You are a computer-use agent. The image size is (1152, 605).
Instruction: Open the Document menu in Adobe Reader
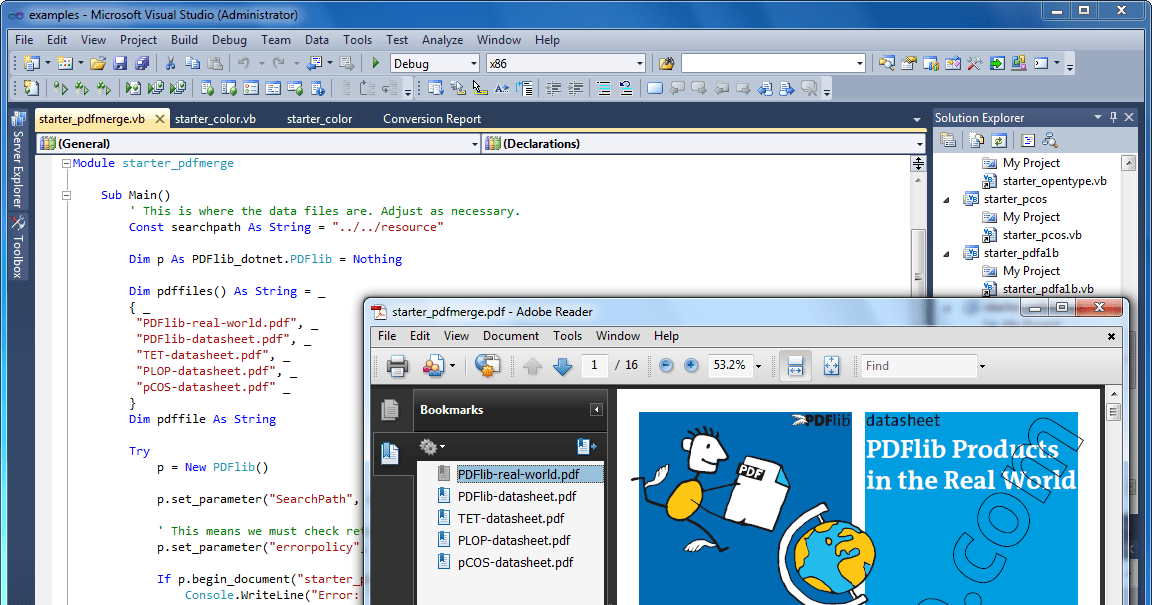[x=510, y=336]
